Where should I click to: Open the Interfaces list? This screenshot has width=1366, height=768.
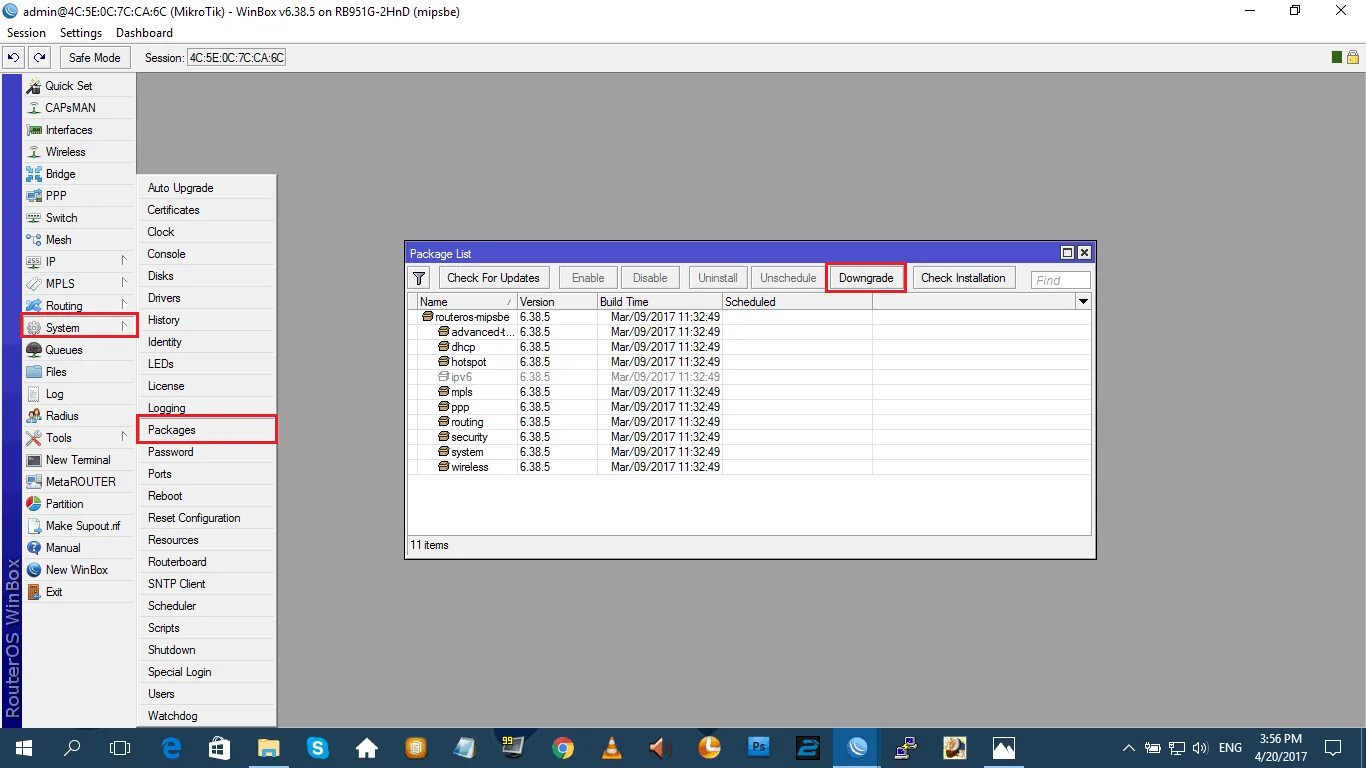(x=79, y=130)
